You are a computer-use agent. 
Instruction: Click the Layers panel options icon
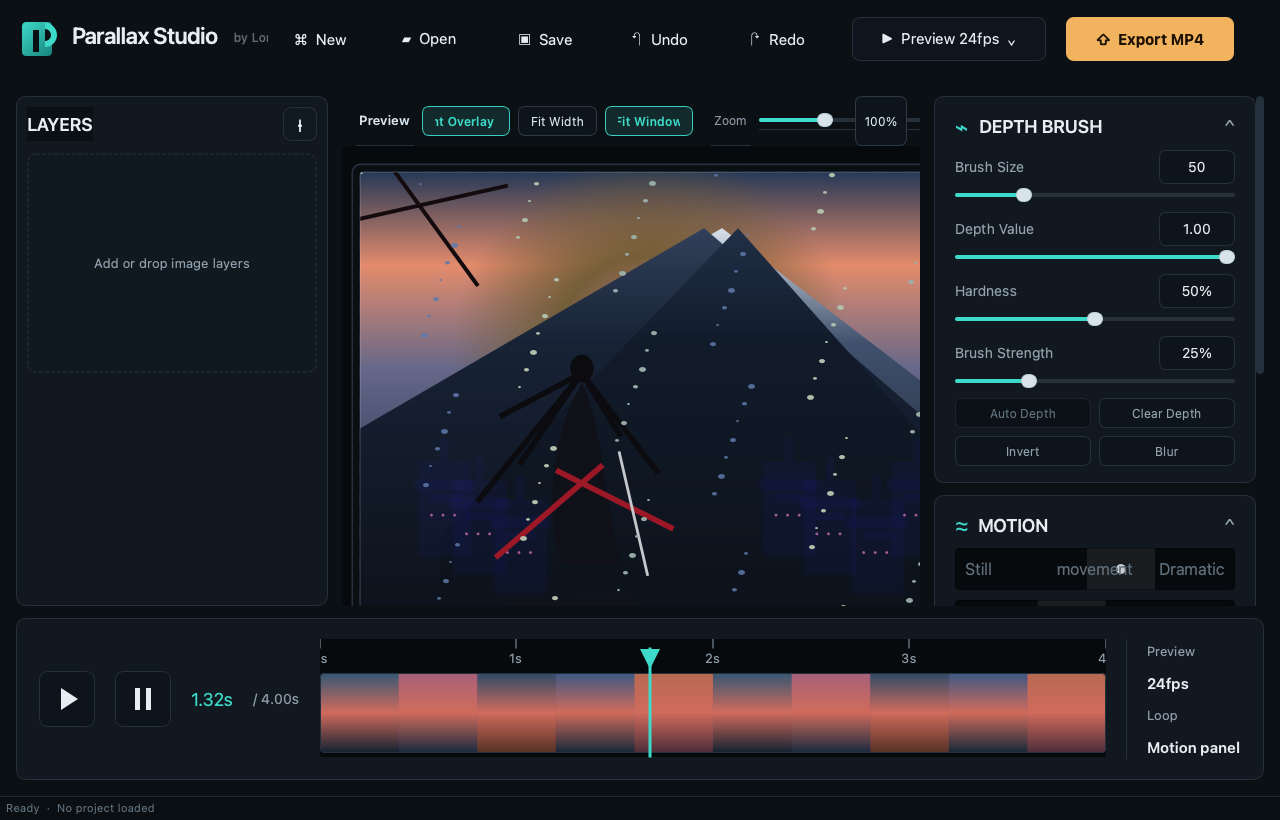[300, 125]
